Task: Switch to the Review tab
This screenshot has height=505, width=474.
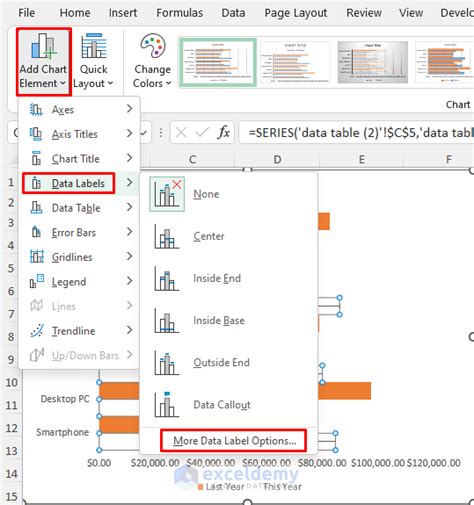Action: coord(364,13)
